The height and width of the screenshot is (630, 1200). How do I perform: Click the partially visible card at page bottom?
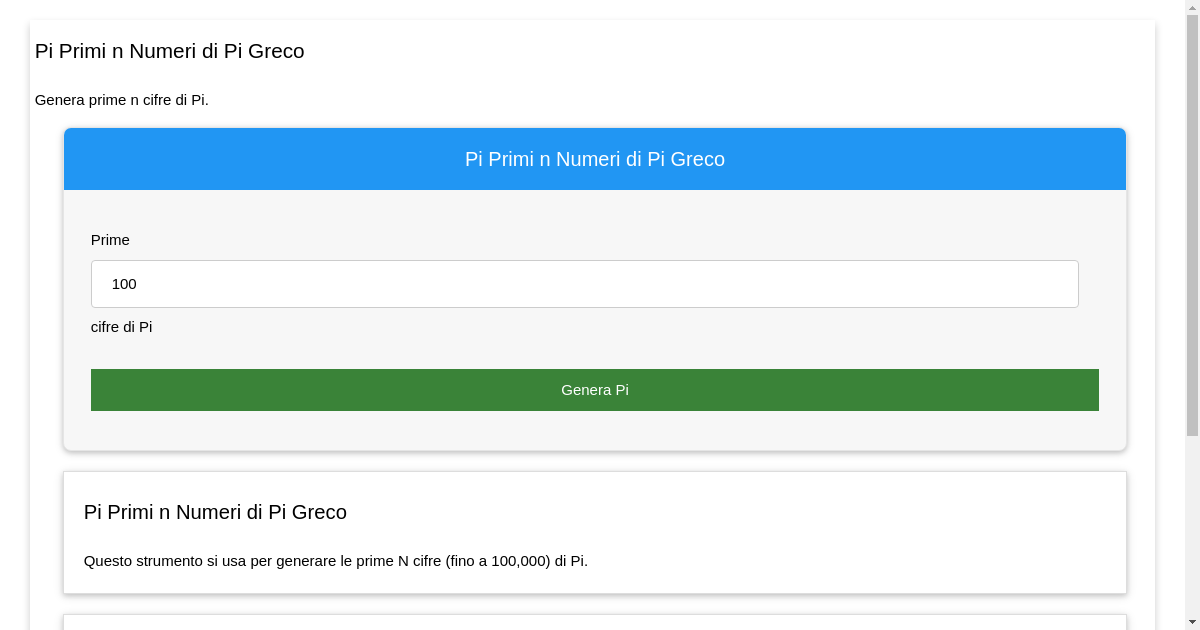(595, 623)
